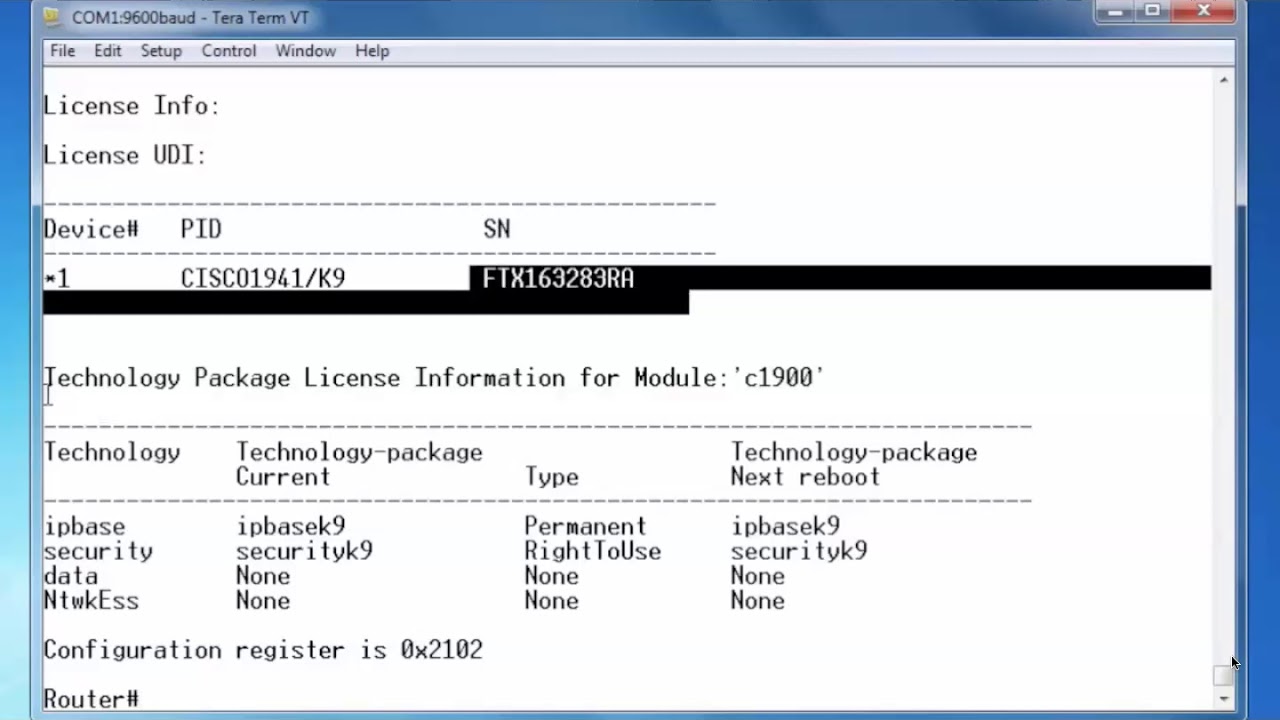Image resolution: width=1280 pixels, height=720 pixels.
Task: Click the Current securityk9 package value
Action: click(304, 551)
